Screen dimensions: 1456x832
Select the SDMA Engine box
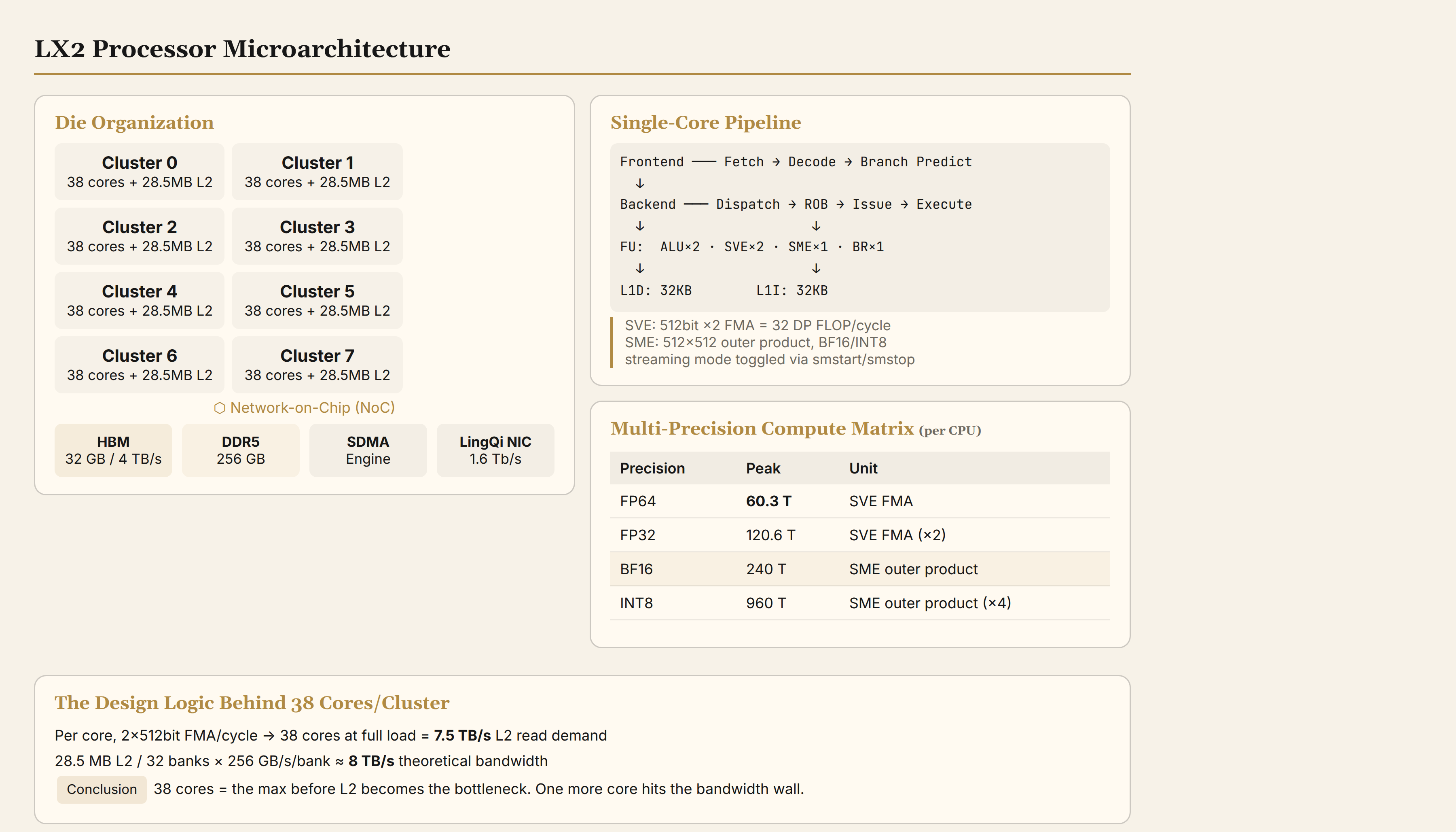pyautogui.click(x=368, y=450)
